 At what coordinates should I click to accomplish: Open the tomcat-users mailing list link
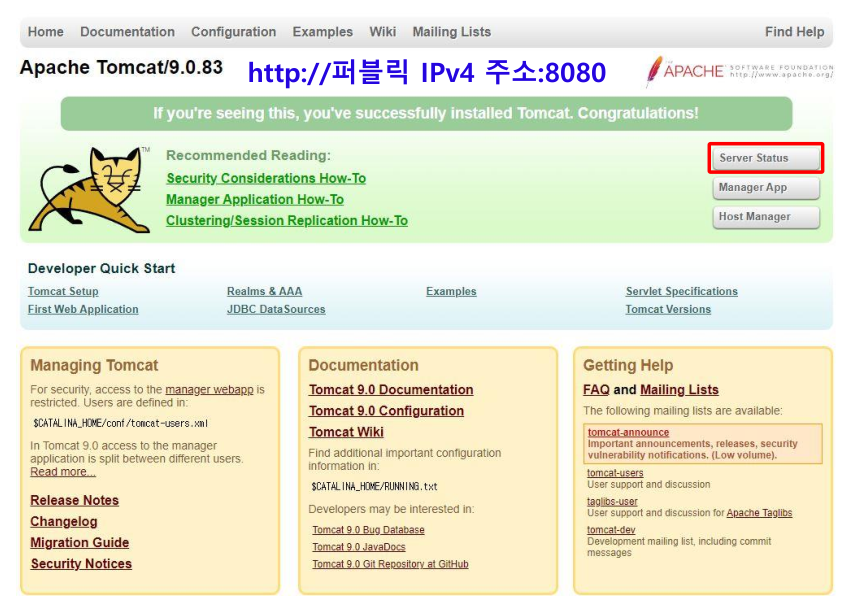pos(615,473)
